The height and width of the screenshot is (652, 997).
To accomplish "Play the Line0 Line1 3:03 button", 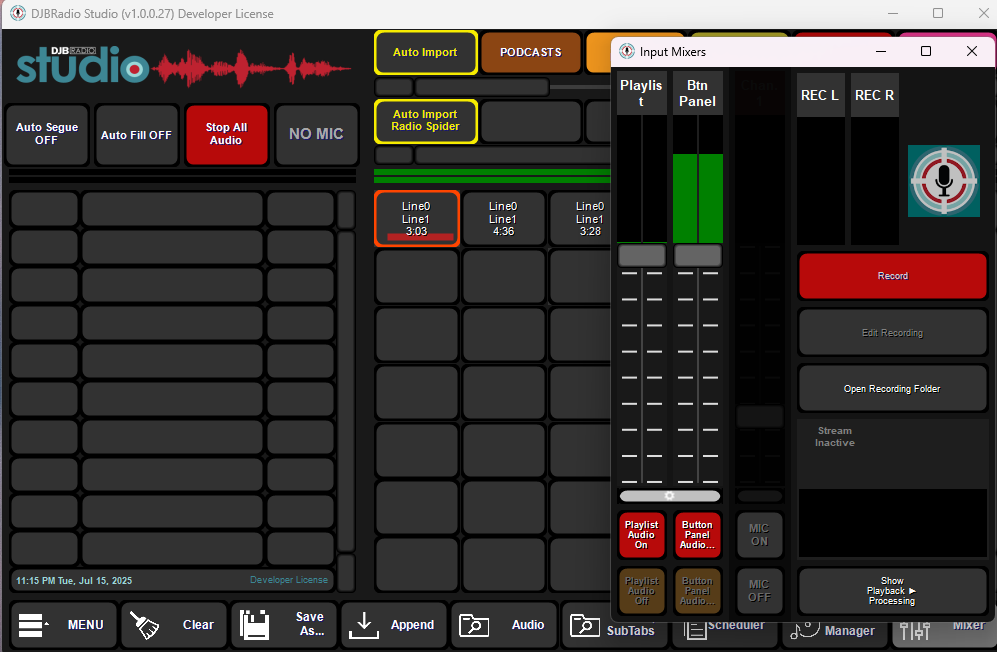I will [416, 219].
